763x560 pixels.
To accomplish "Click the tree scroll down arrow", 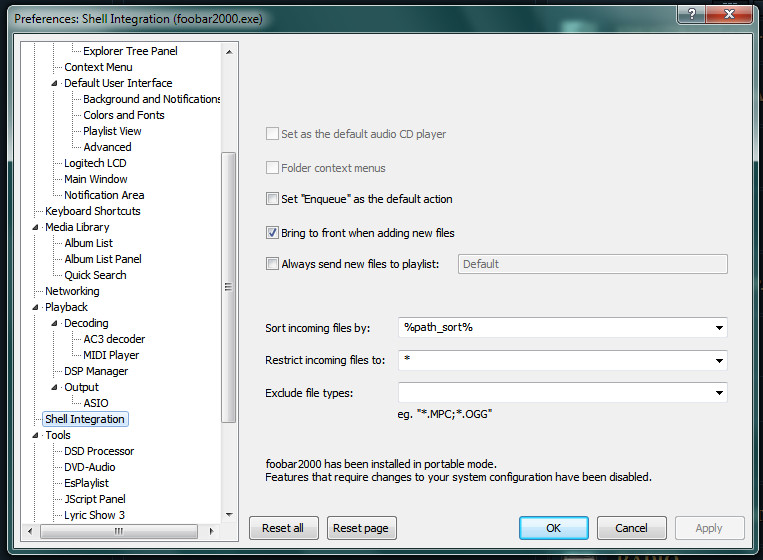I will pyautogui.click(x=229, y=515).
